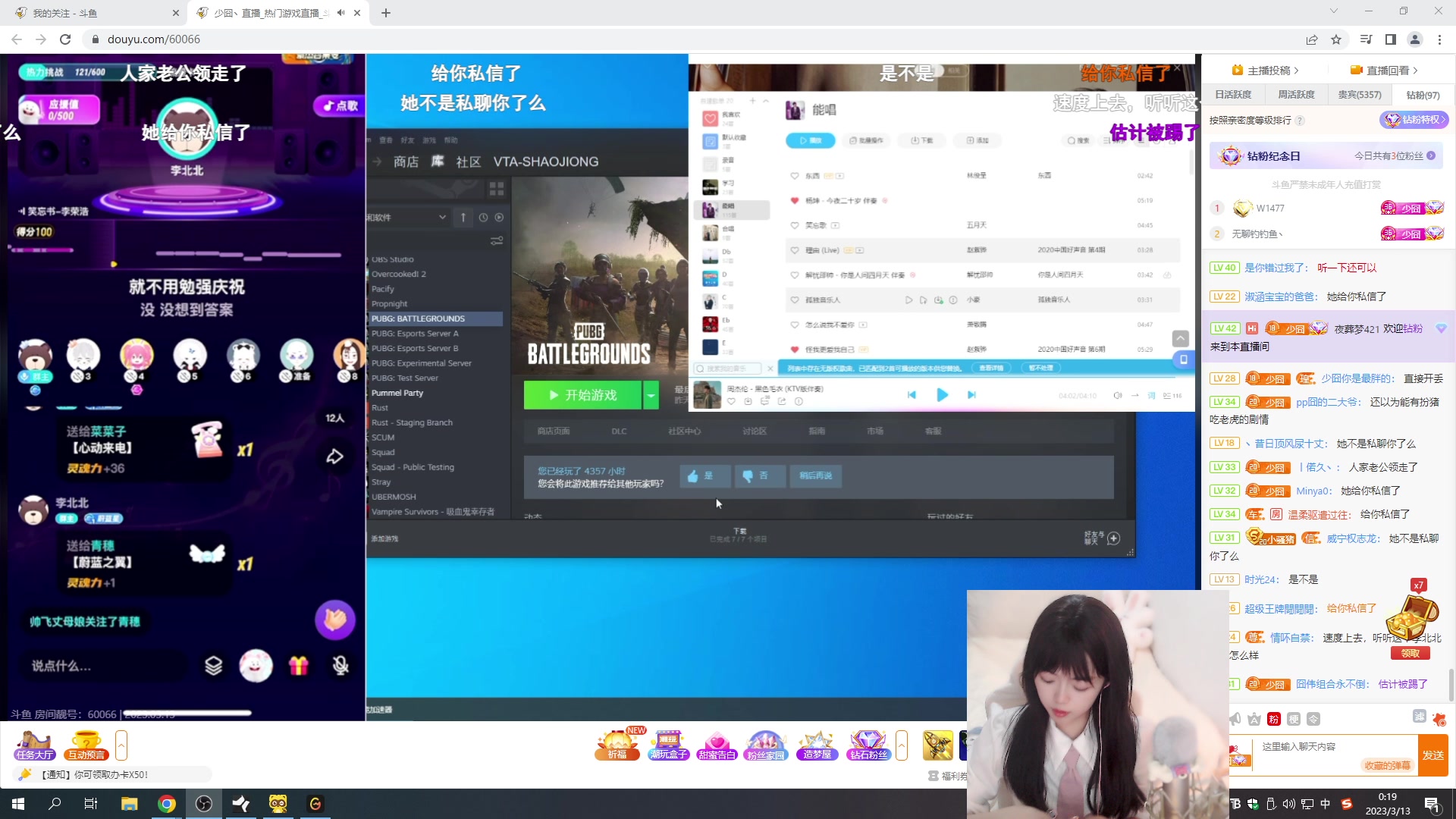
Task: Toggle Chrome side panel button
Action: click(1390, 39)
